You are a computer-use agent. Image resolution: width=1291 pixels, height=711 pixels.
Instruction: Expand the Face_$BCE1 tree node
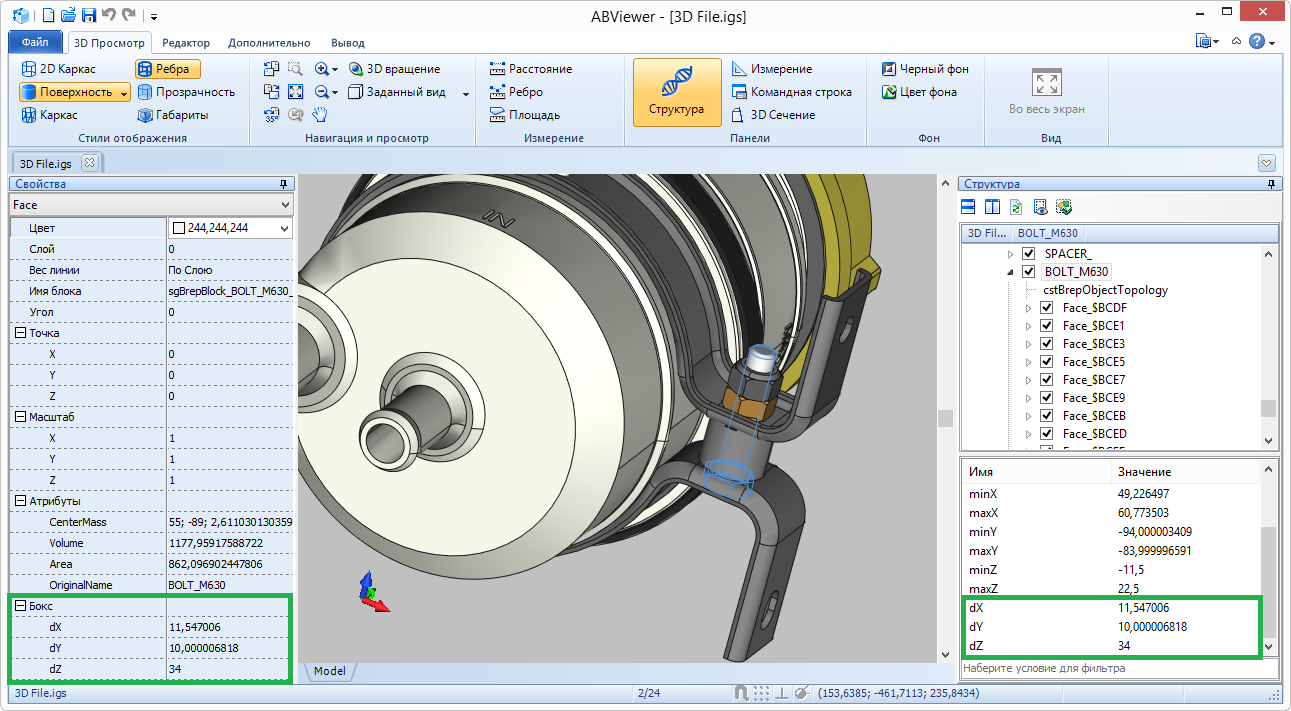[x=1028, y=326]
